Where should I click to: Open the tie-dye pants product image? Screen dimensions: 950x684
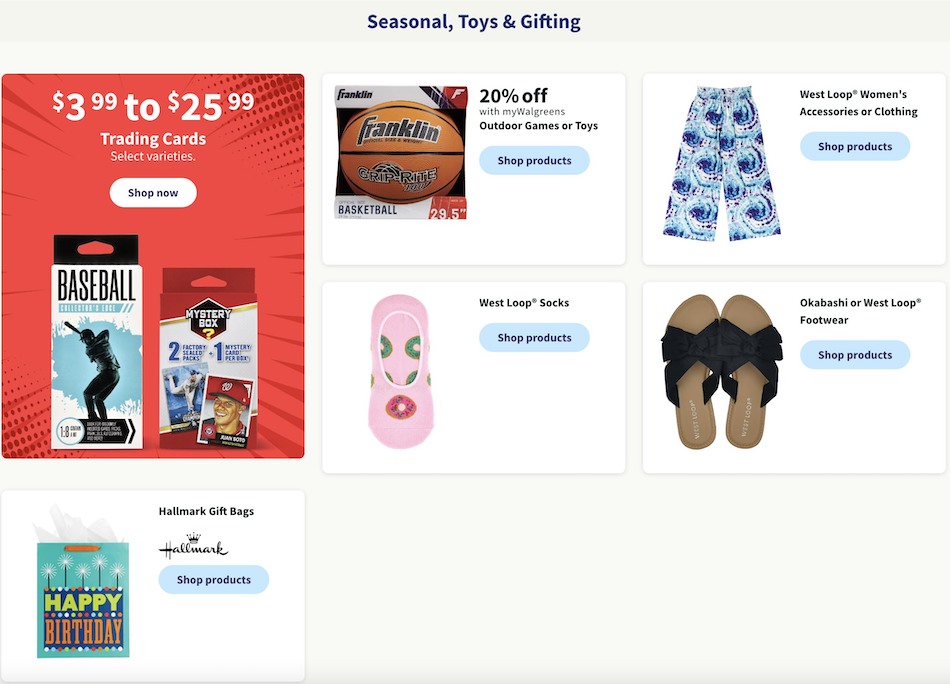click(x=721, y=164)
